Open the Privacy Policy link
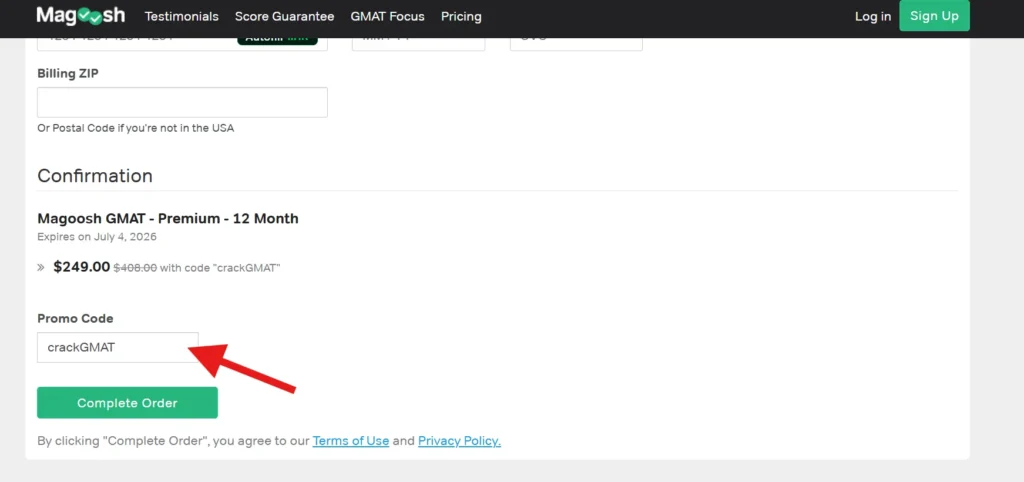The height and width of the screenshot is (482, 1024). click(459, 441)
